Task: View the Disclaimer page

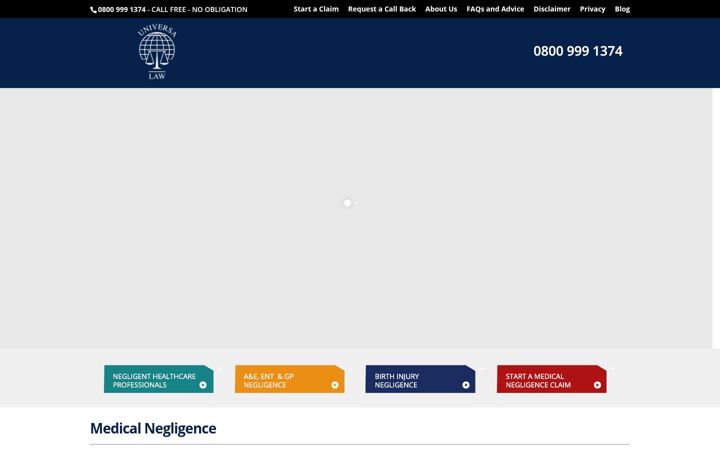Action: coord(551,9)
